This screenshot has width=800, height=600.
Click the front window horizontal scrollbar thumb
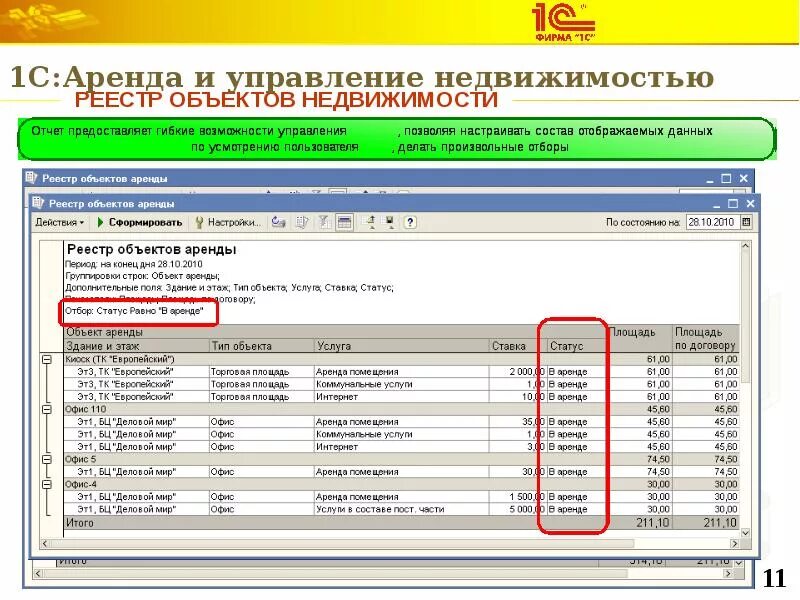pos(342,544)
